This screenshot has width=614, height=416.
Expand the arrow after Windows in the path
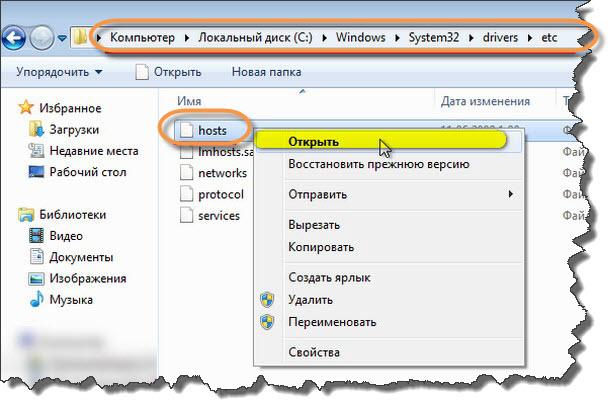point(397,38)
